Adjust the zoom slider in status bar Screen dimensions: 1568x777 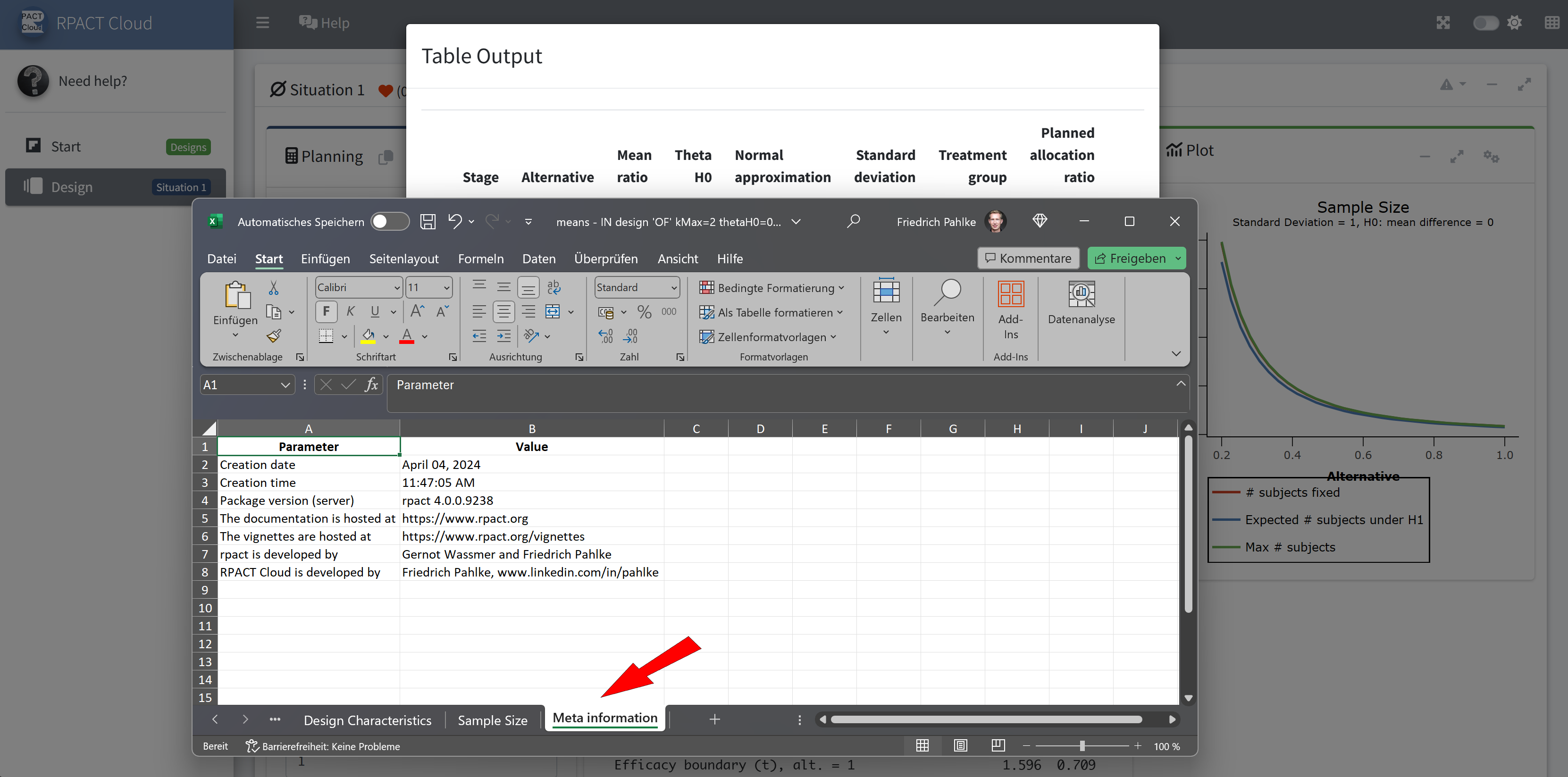coord(1082,746)
